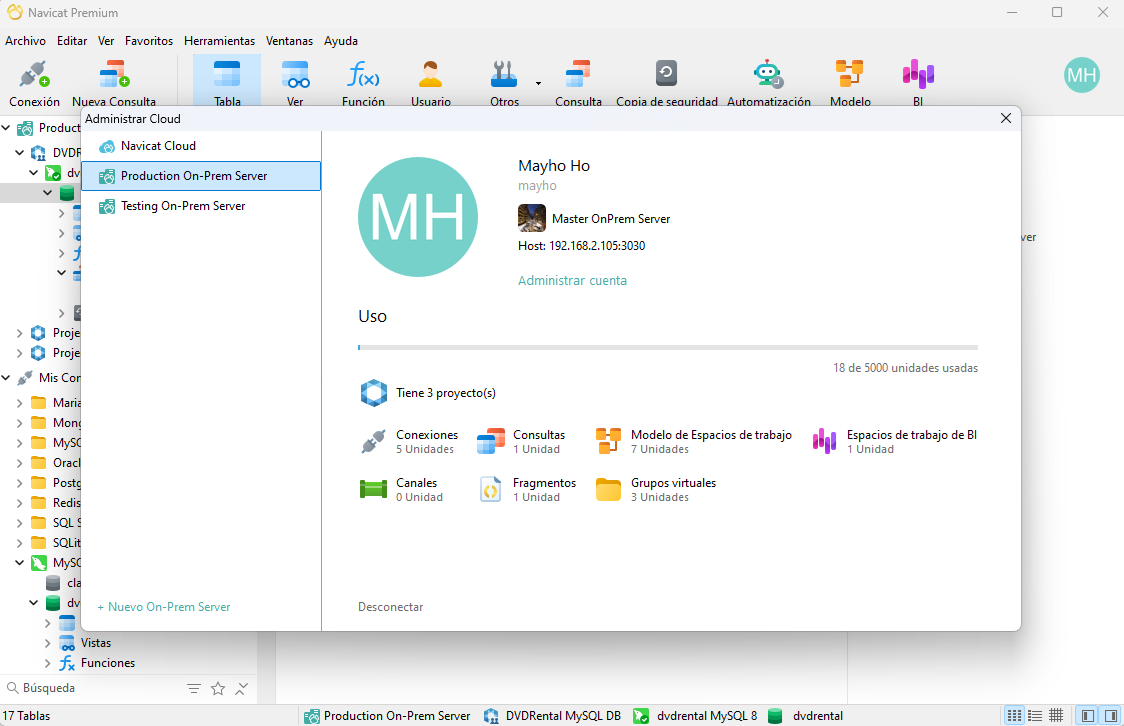
Task: Toggle the favorites star beside search
Action: coord(218,689)
